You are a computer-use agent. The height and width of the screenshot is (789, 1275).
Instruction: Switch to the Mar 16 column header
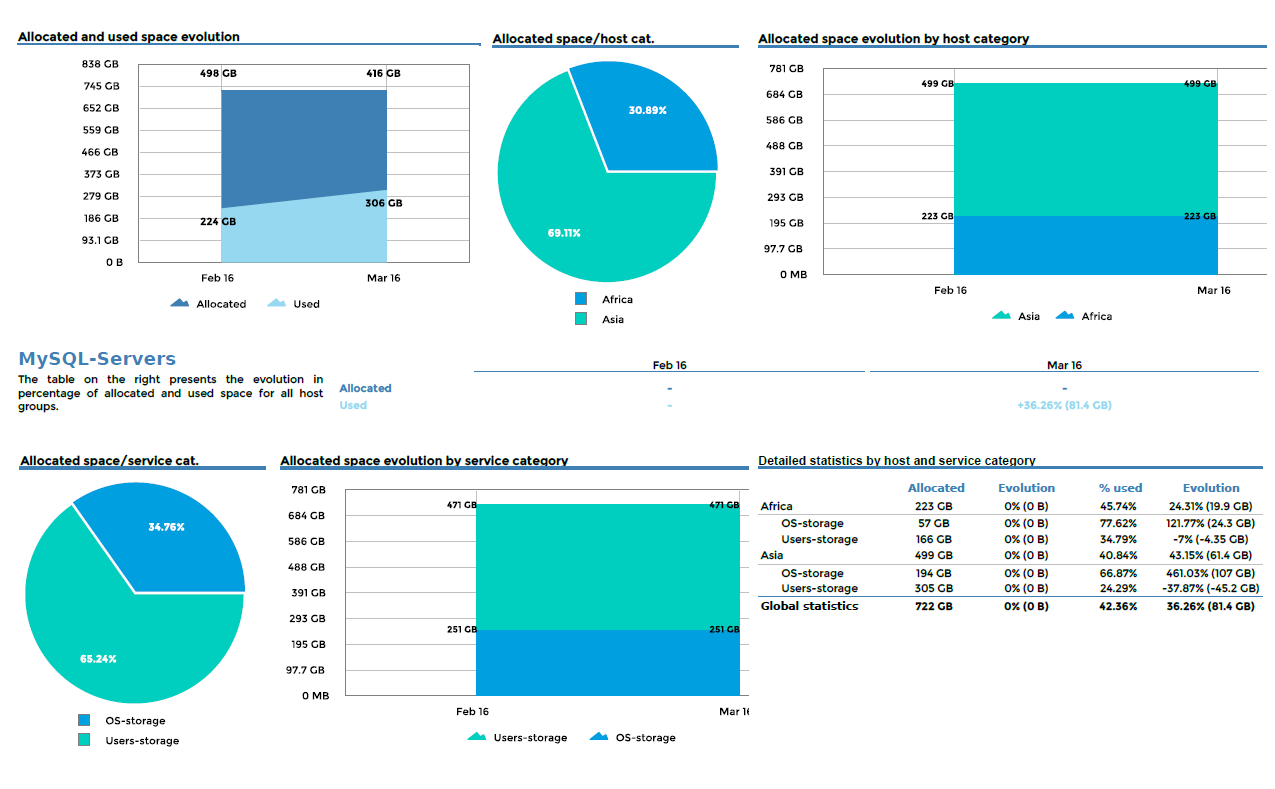(x=1063, y=364)
